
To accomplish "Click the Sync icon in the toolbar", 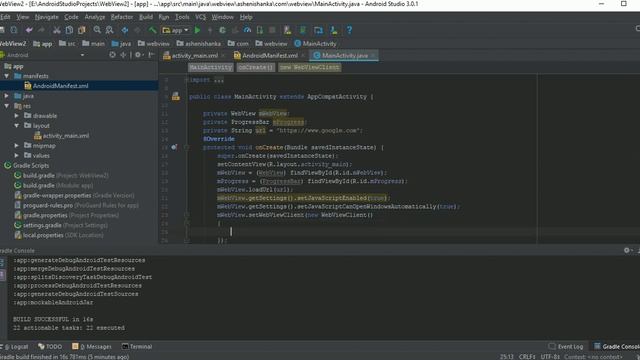I will tap(13, 30).
